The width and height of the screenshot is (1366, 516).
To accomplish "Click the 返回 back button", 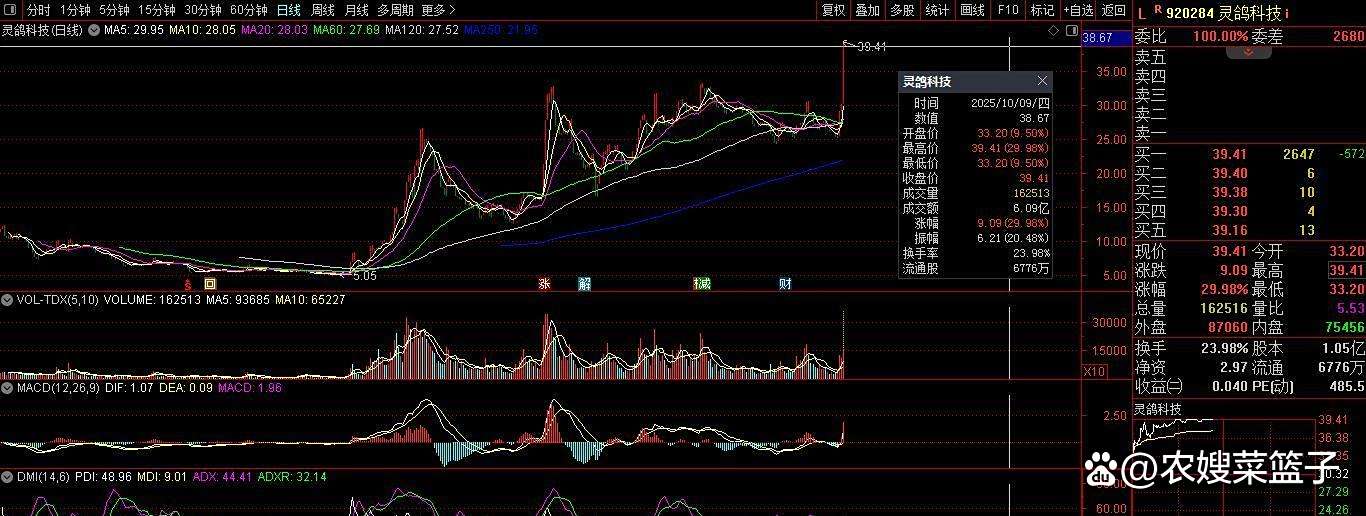I will [x=1113, y=10].
